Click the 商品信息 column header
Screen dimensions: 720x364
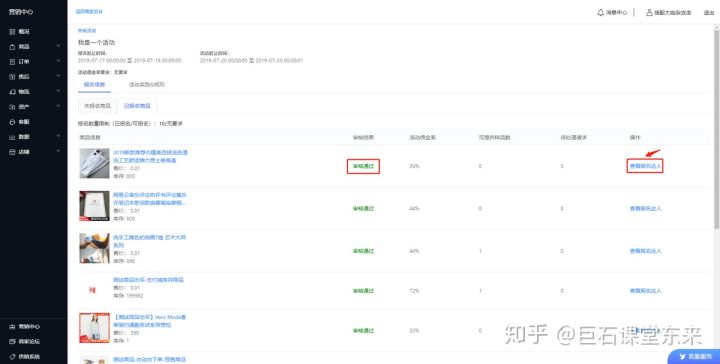pos(90,138)
